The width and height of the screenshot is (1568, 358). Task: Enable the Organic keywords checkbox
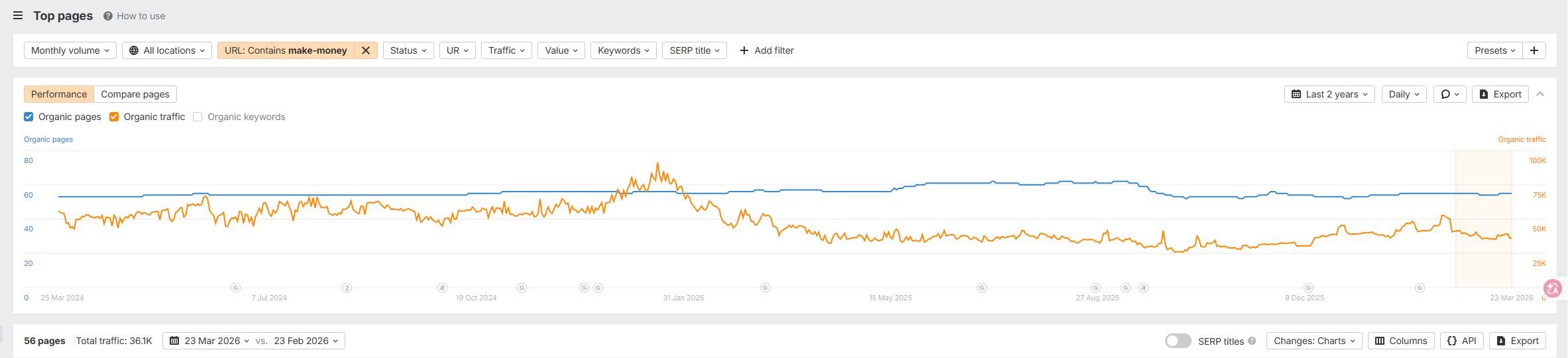197,117
